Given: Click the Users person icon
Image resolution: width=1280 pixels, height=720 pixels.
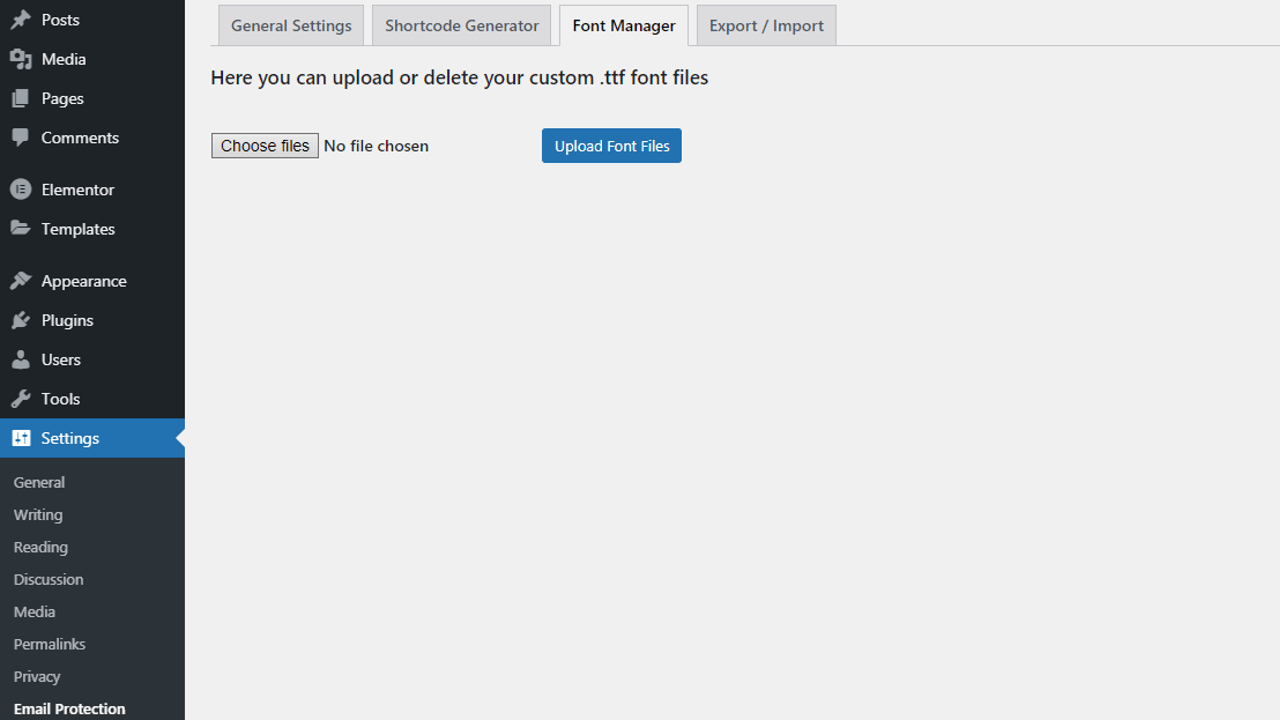Looking at the screenshot, I should (20, 359).
